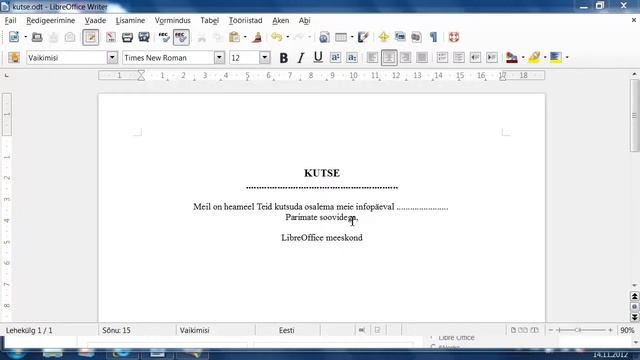Viewport: 640px width, 360px height.
Task: Run Spelling and Grammar check icon
Action: [164, 37]
